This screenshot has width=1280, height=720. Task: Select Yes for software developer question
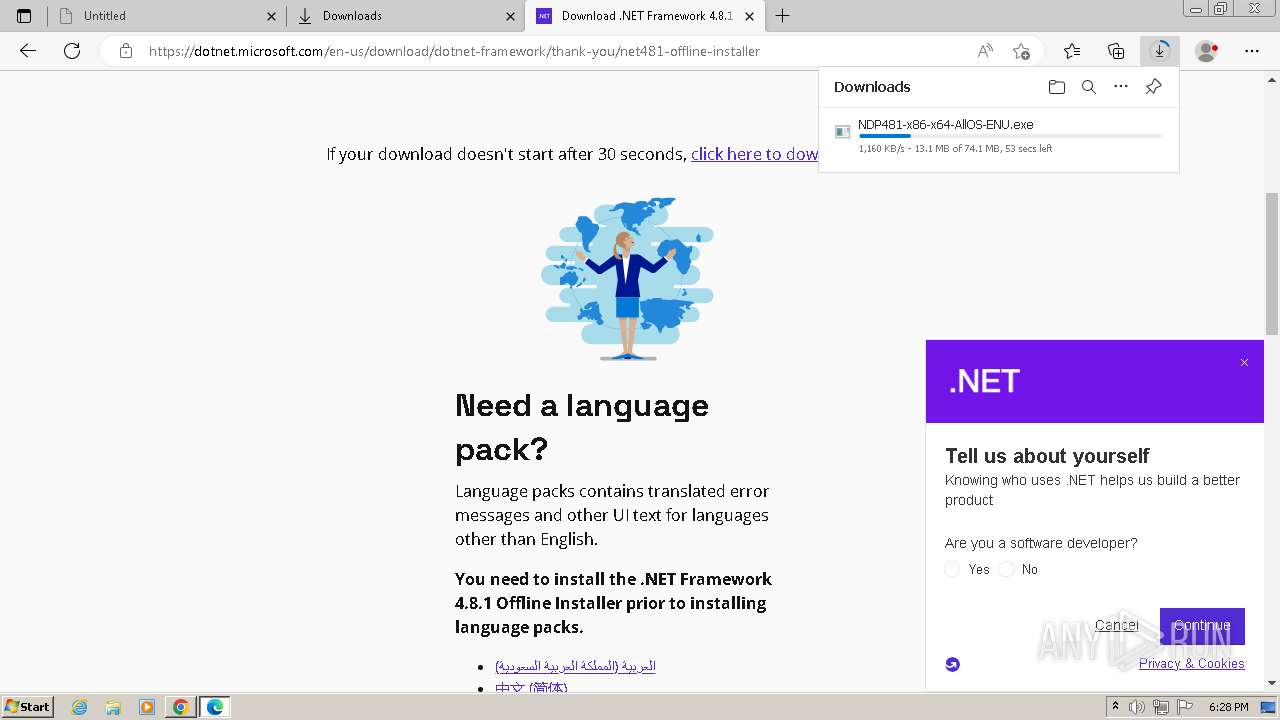(952, 569)
